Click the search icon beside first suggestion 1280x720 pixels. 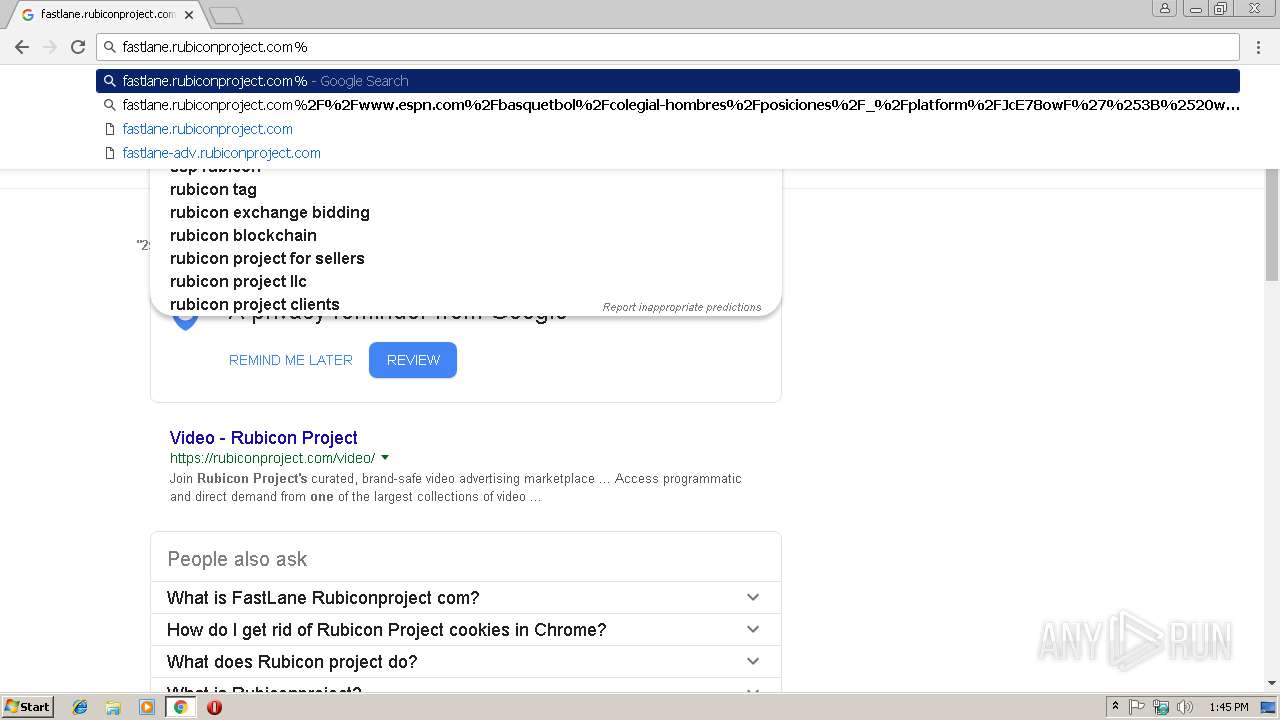click(x=110, y=81)
